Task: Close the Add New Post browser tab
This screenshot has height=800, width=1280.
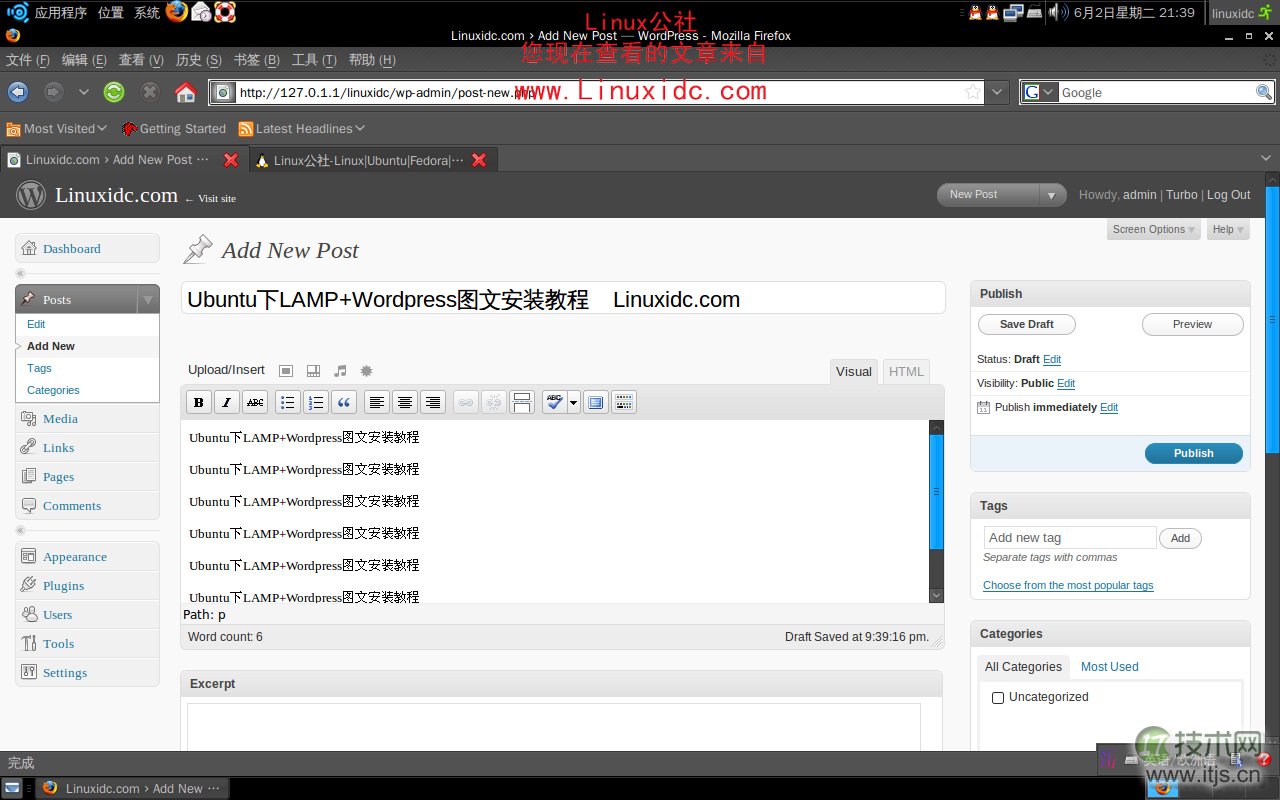Action: coord(231,160)
